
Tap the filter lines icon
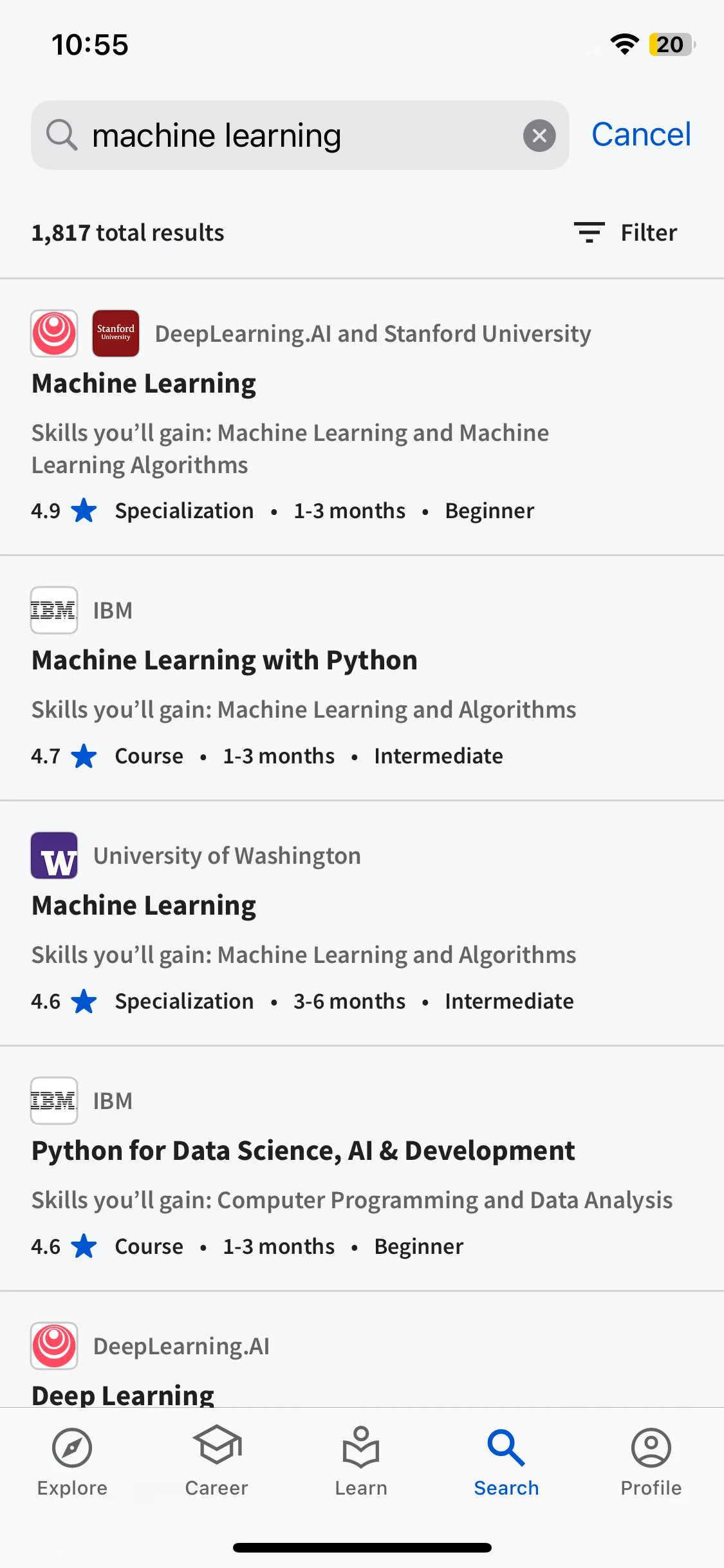[589, 232]
